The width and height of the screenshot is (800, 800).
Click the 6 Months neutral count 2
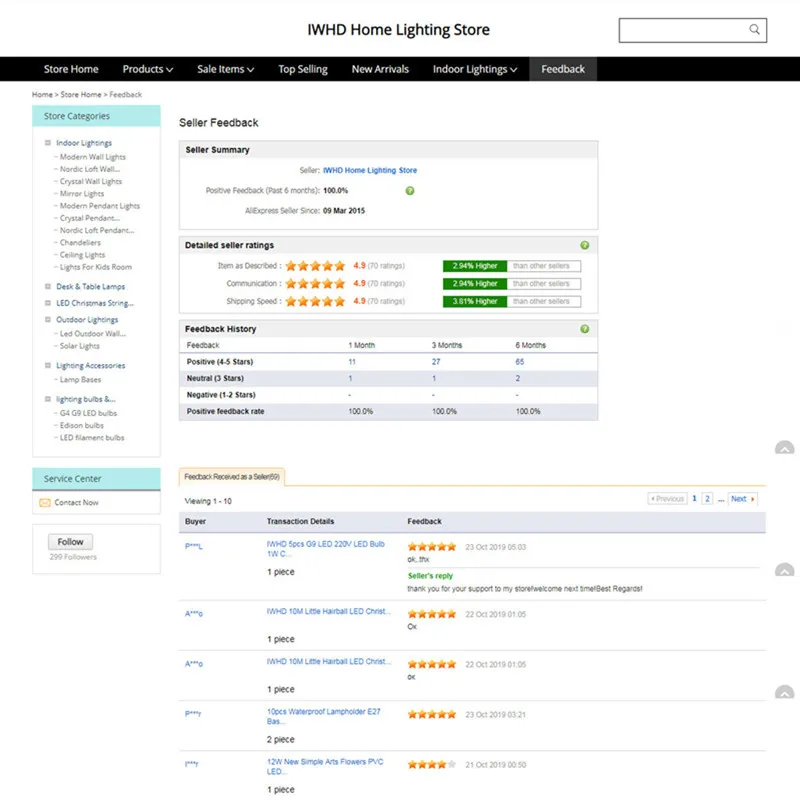517,379
